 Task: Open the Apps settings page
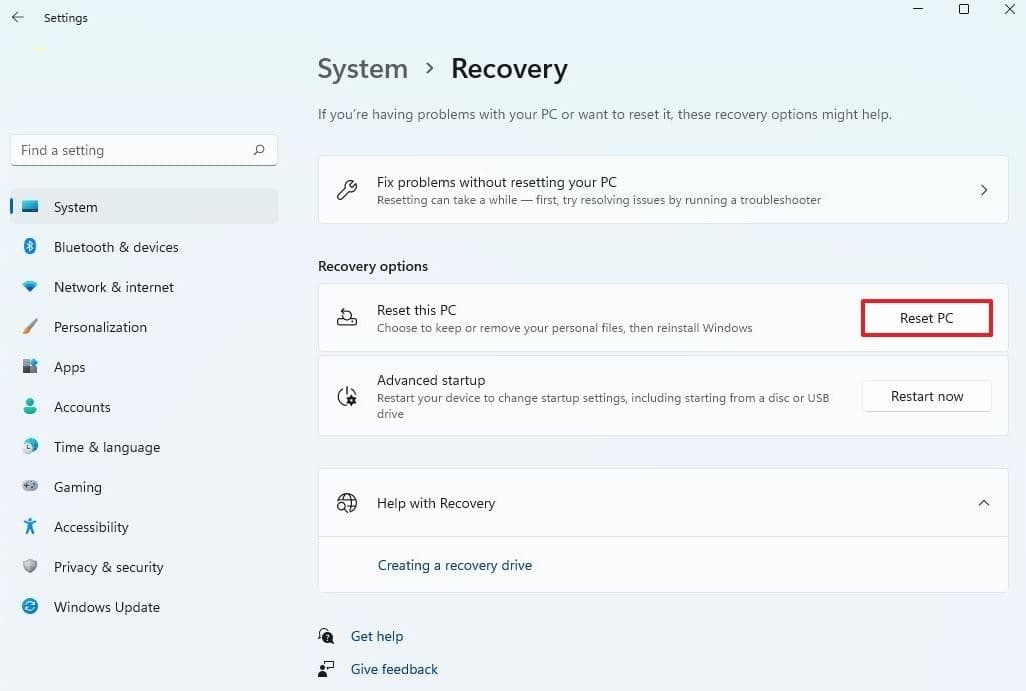70,367
